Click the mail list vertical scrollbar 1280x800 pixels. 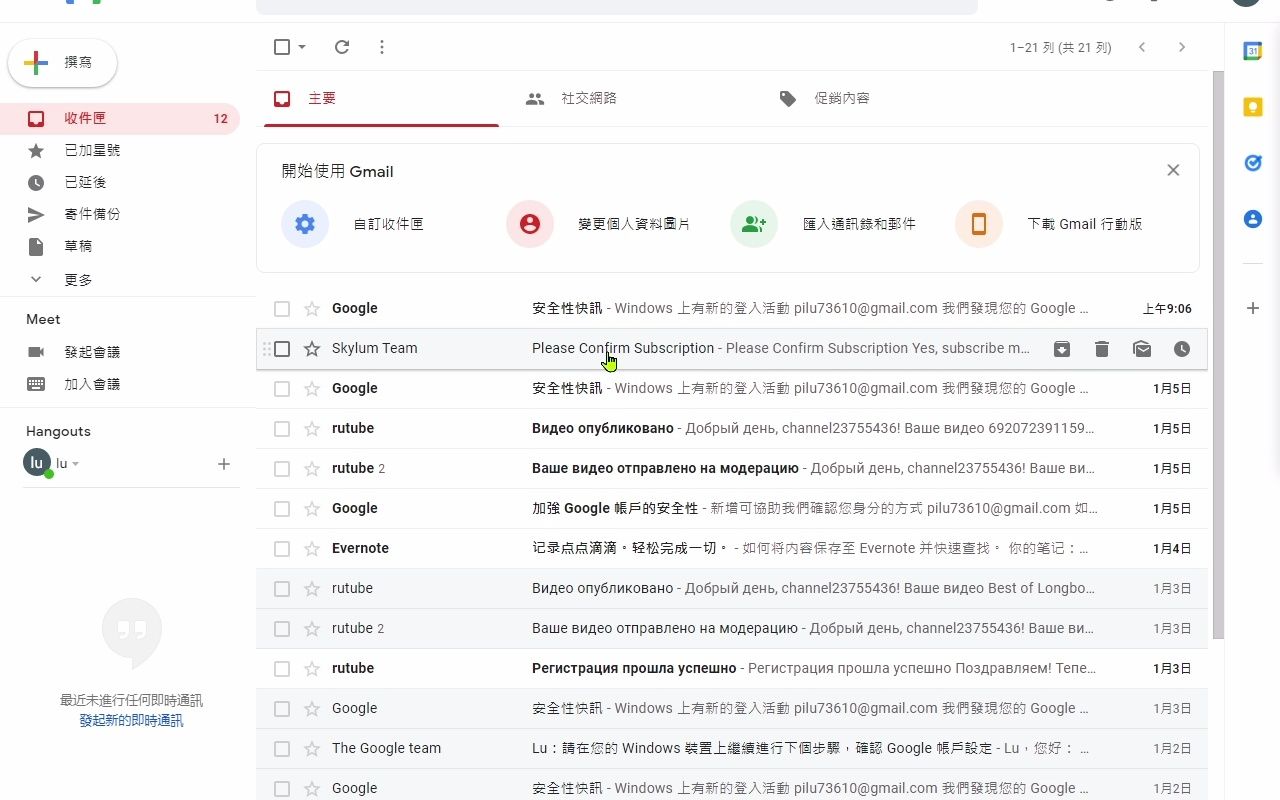[x=1217, y=355]
